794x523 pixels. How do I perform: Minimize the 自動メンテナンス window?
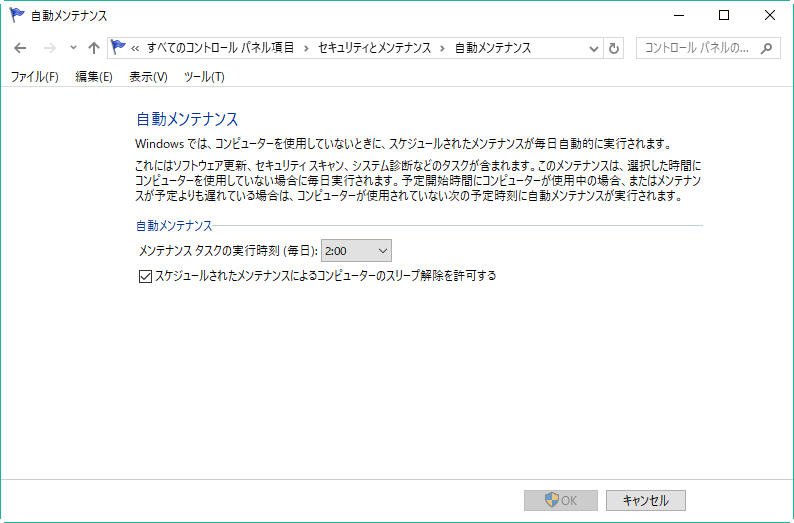[x=679, y=16]
